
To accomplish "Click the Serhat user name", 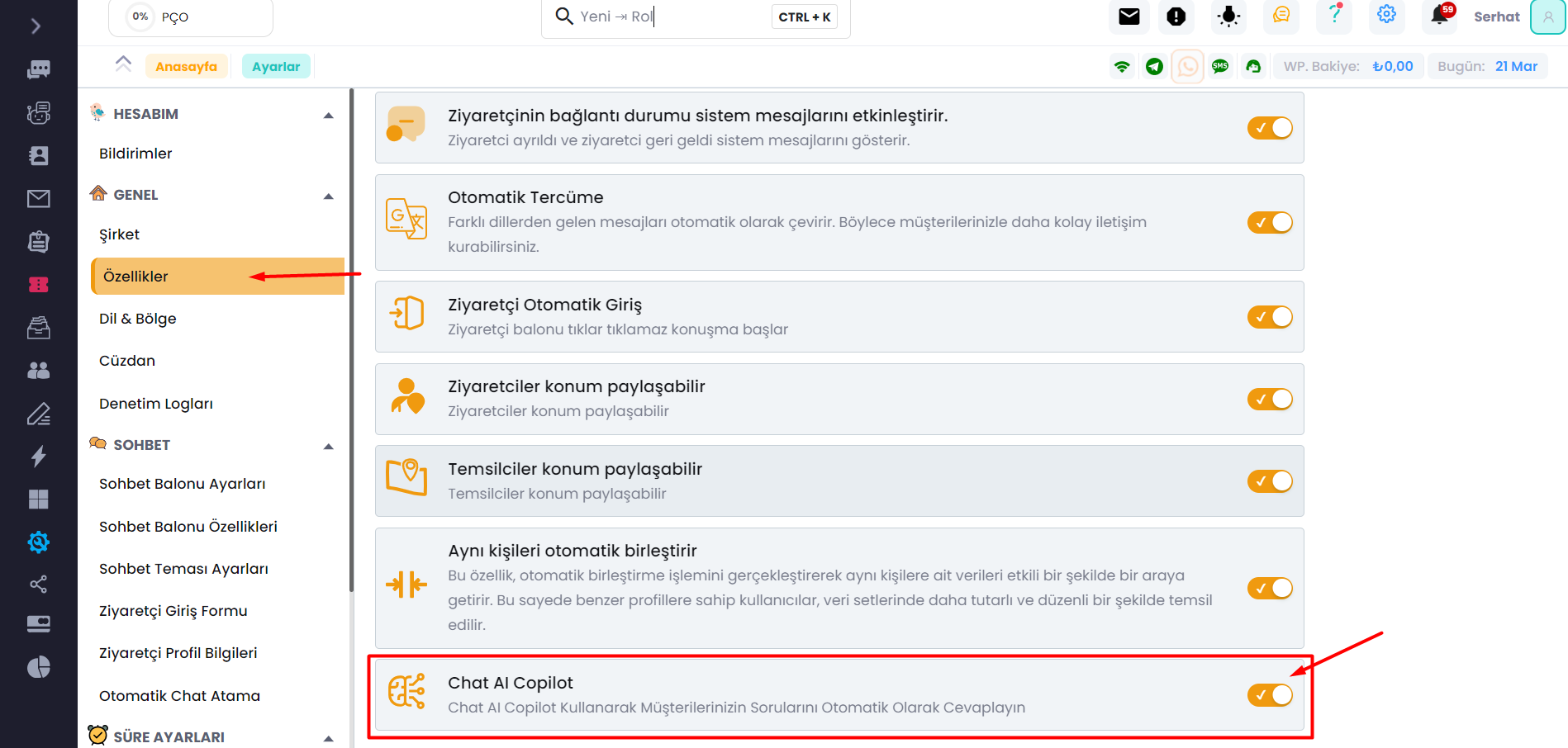I will [1496, 17].
